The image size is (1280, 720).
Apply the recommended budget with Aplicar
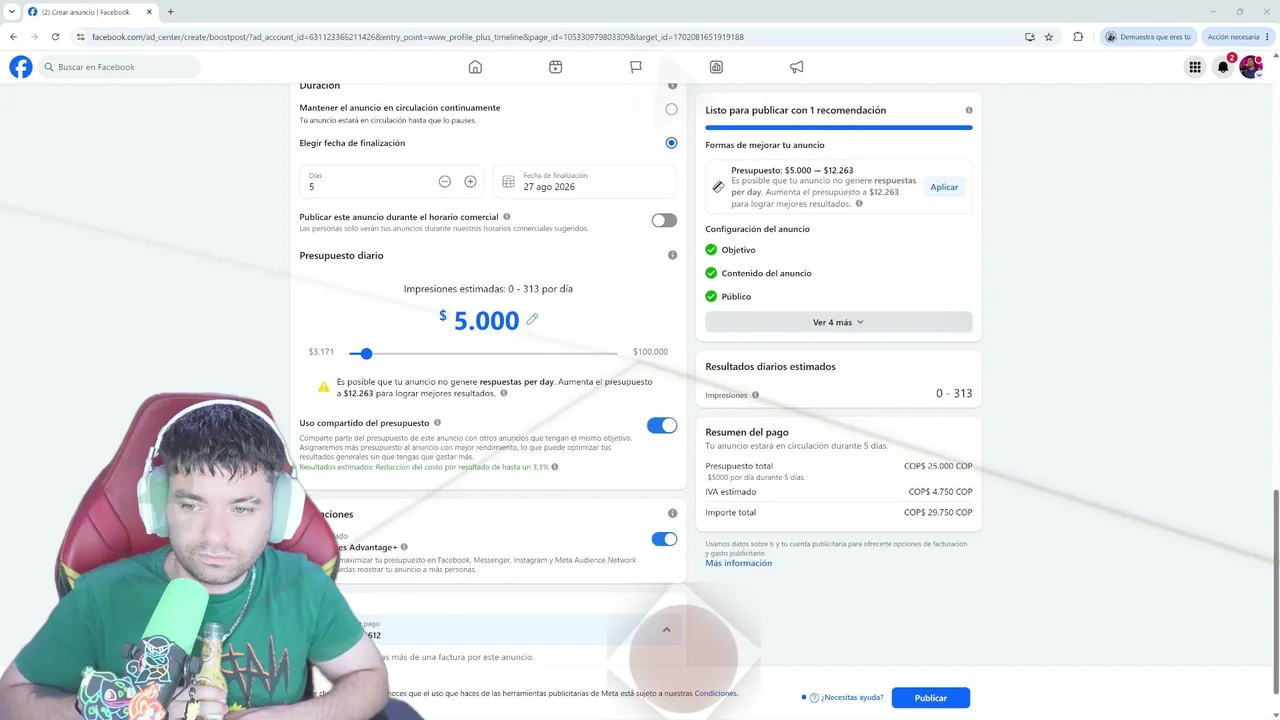click(x=944, y=187)
